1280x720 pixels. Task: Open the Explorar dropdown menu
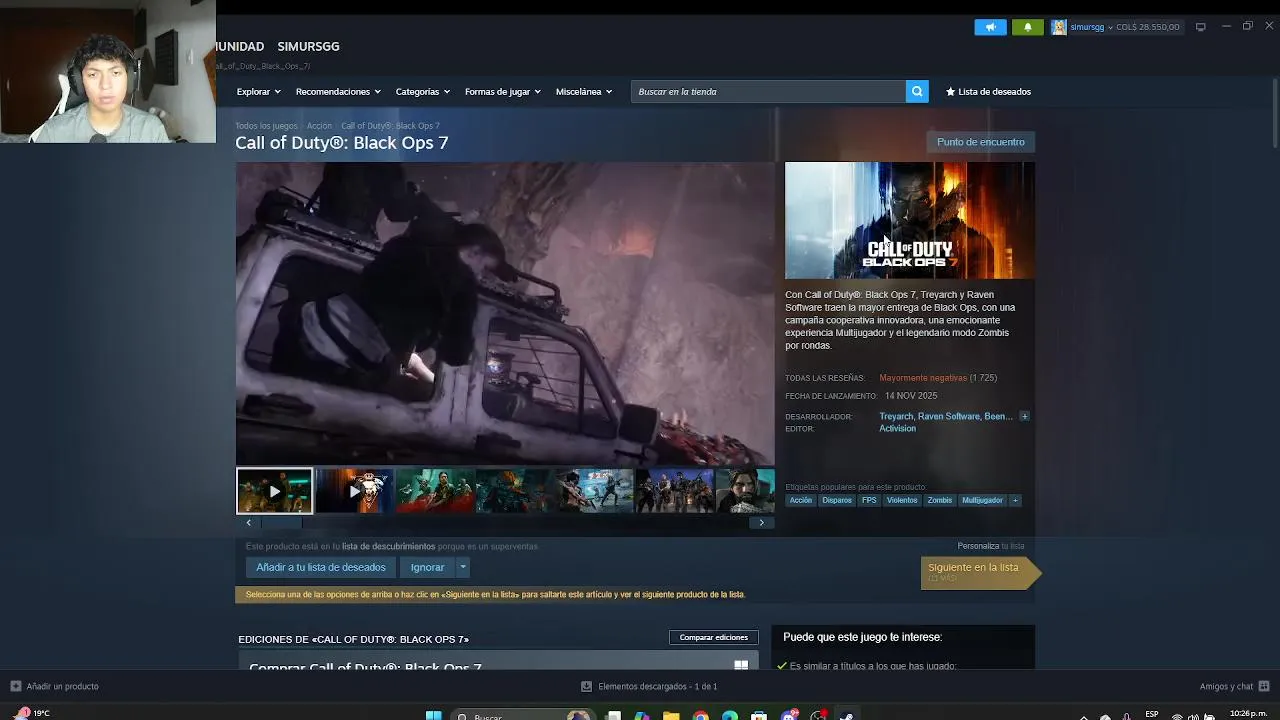258,92
